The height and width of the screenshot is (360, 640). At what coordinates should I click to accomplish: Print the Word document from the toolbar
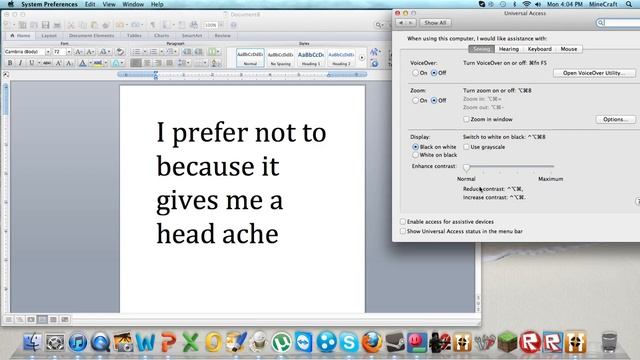pos(57,25)
